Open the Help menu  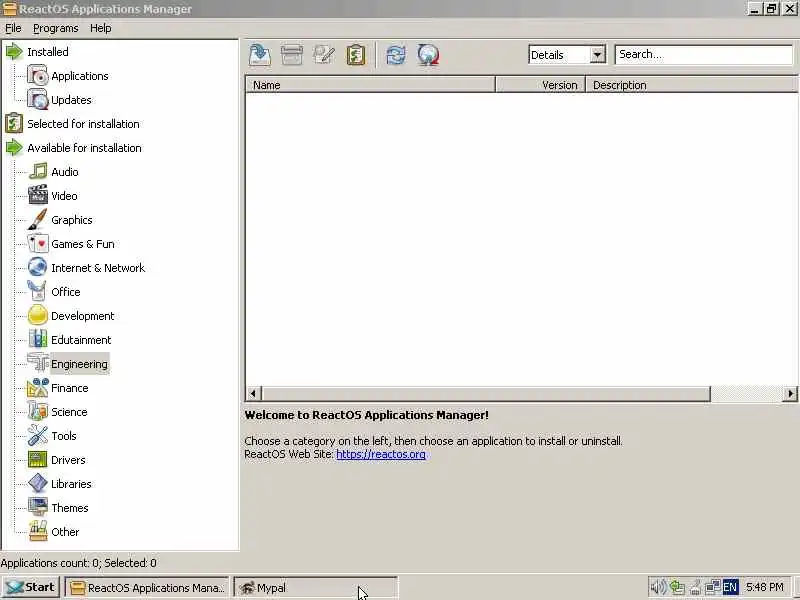coord(101,28)
